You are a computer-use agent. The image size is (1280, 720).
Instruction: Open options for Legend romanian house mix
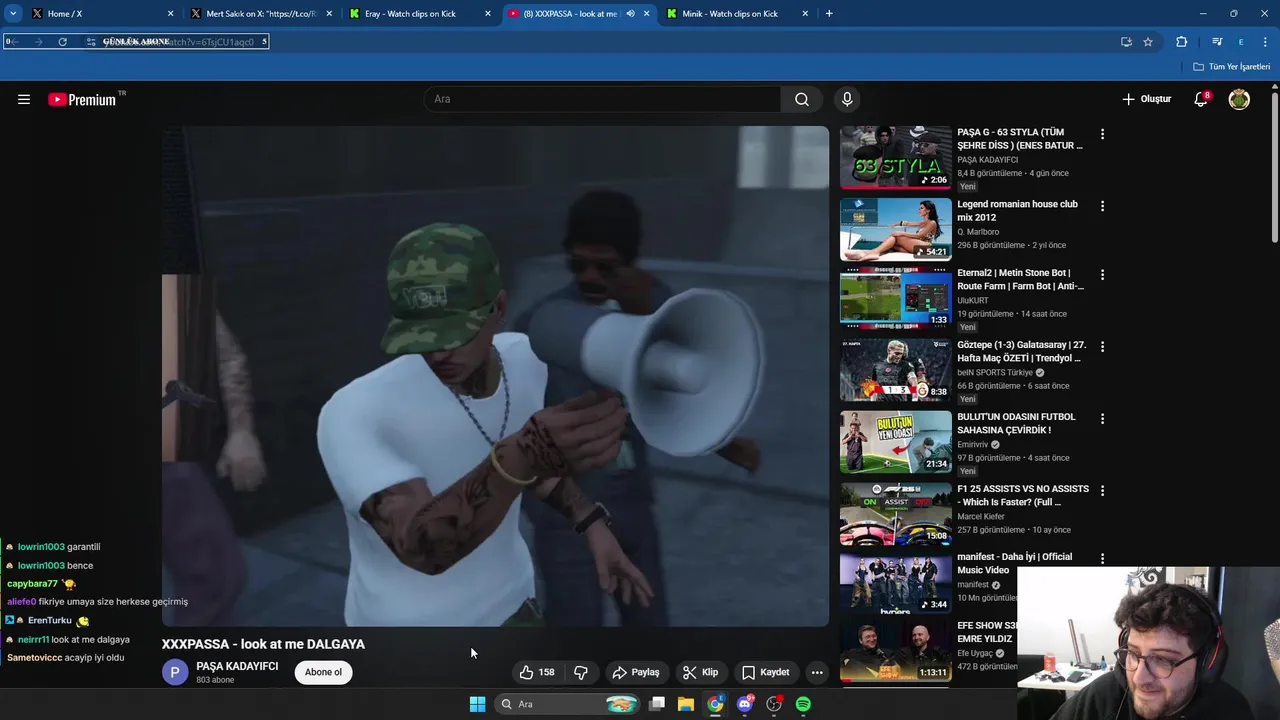(x=1102, y=206)
